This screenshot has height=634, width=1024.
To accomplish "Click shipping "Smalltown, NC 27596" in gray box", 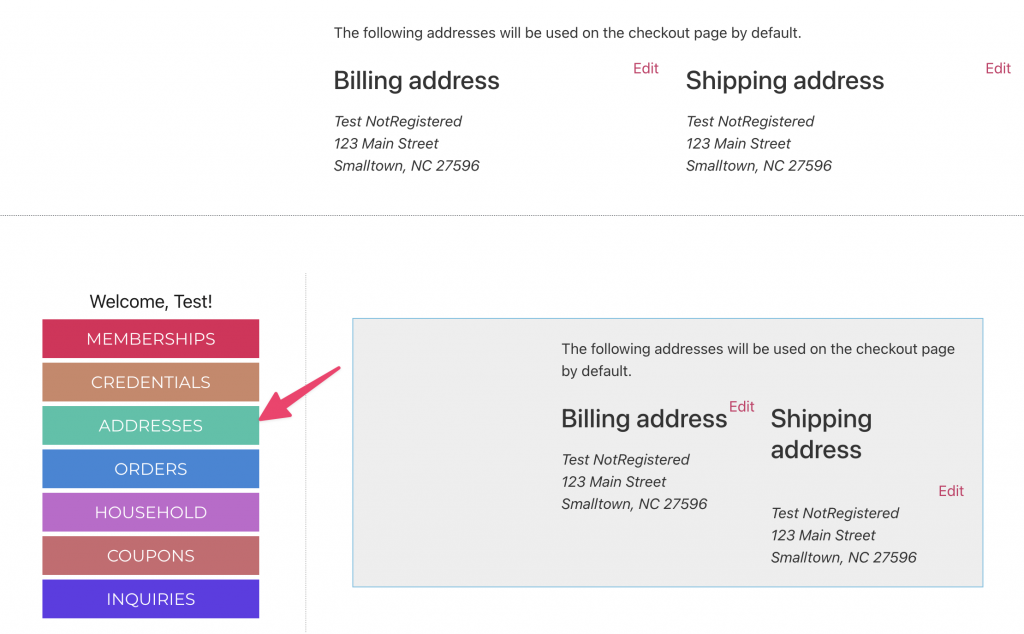I will pyautogui.click(x=843, y=557).
